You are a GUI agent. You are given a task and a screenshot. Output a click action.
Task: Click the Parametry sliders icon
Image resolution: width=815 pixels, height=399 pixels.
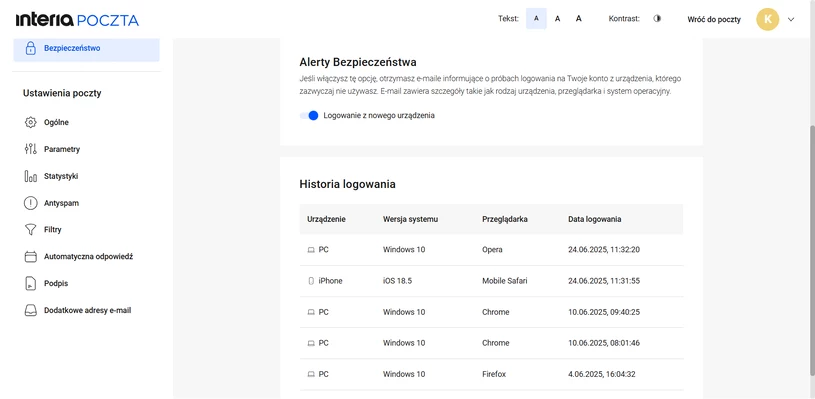tap(31, 149)
